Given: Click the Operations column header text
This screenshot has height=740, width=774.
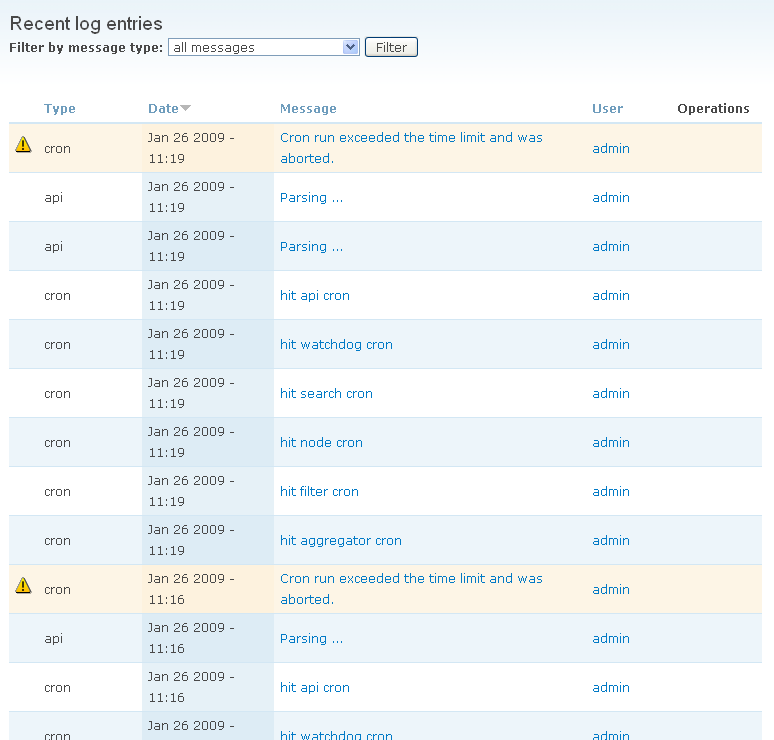Looking at the screenshot, I should pos(713,109).
